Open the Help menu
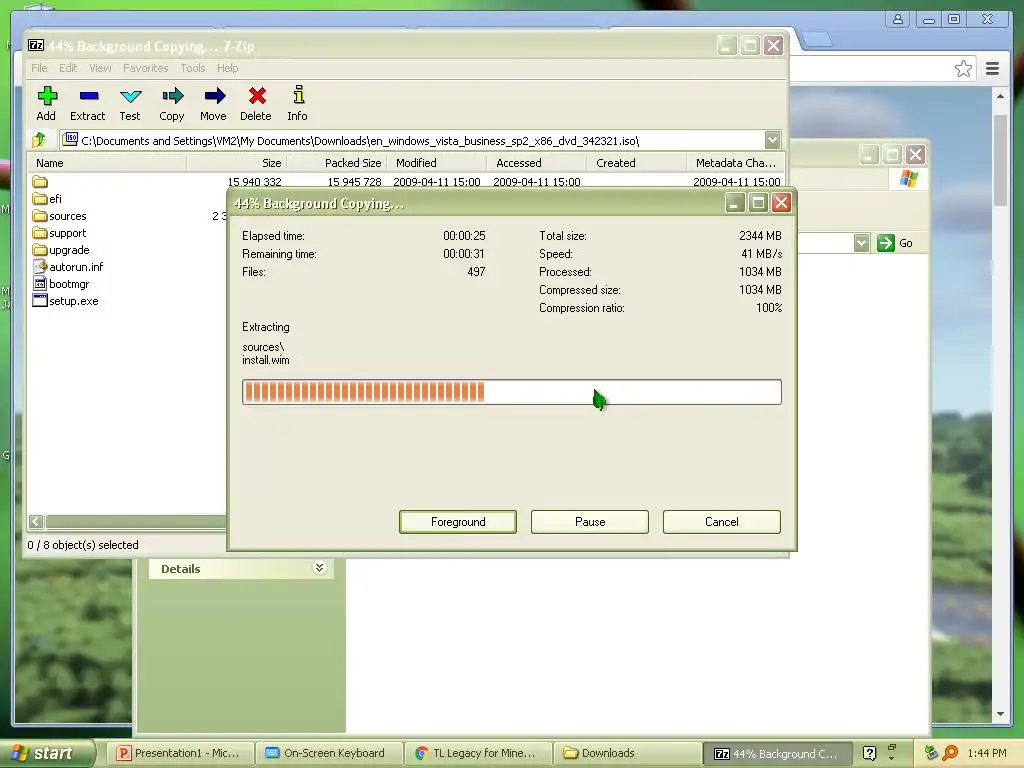Image resolution: width=1024 pixels, height=768 pixels. click(x=228, y=68)
